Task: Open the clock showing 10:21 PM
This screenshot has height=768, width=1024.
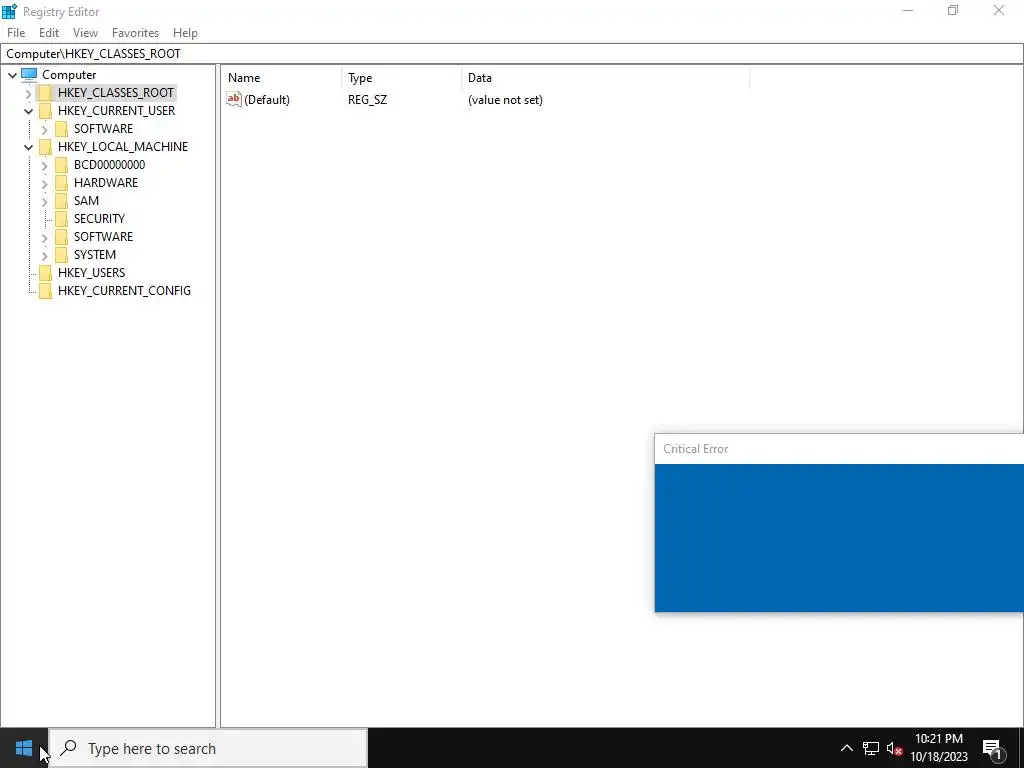Action: (x=938, y=748)
